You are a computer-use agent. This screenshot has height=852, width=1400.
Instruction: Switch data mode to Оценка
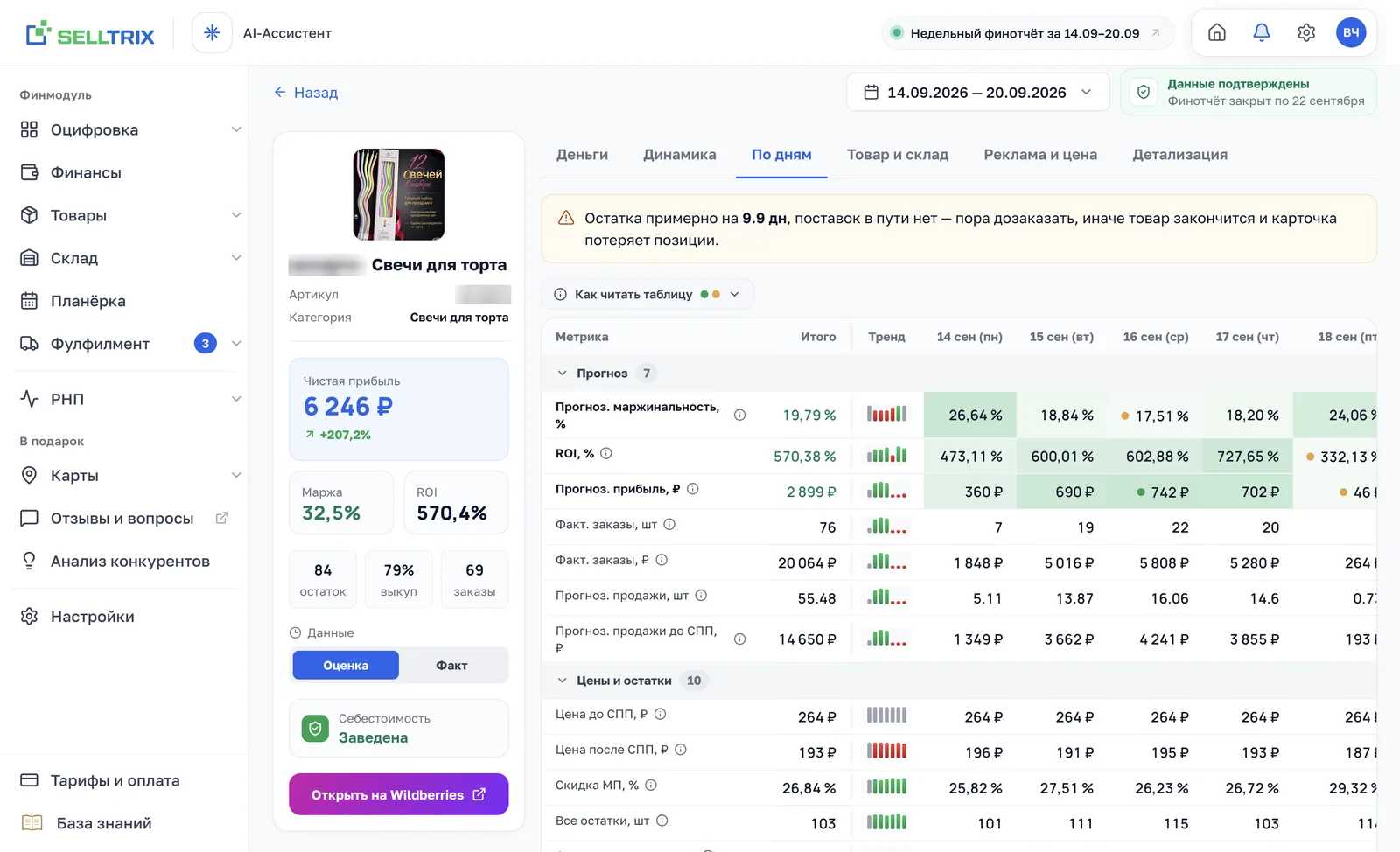pyautogui.click(x=346, y=666)
